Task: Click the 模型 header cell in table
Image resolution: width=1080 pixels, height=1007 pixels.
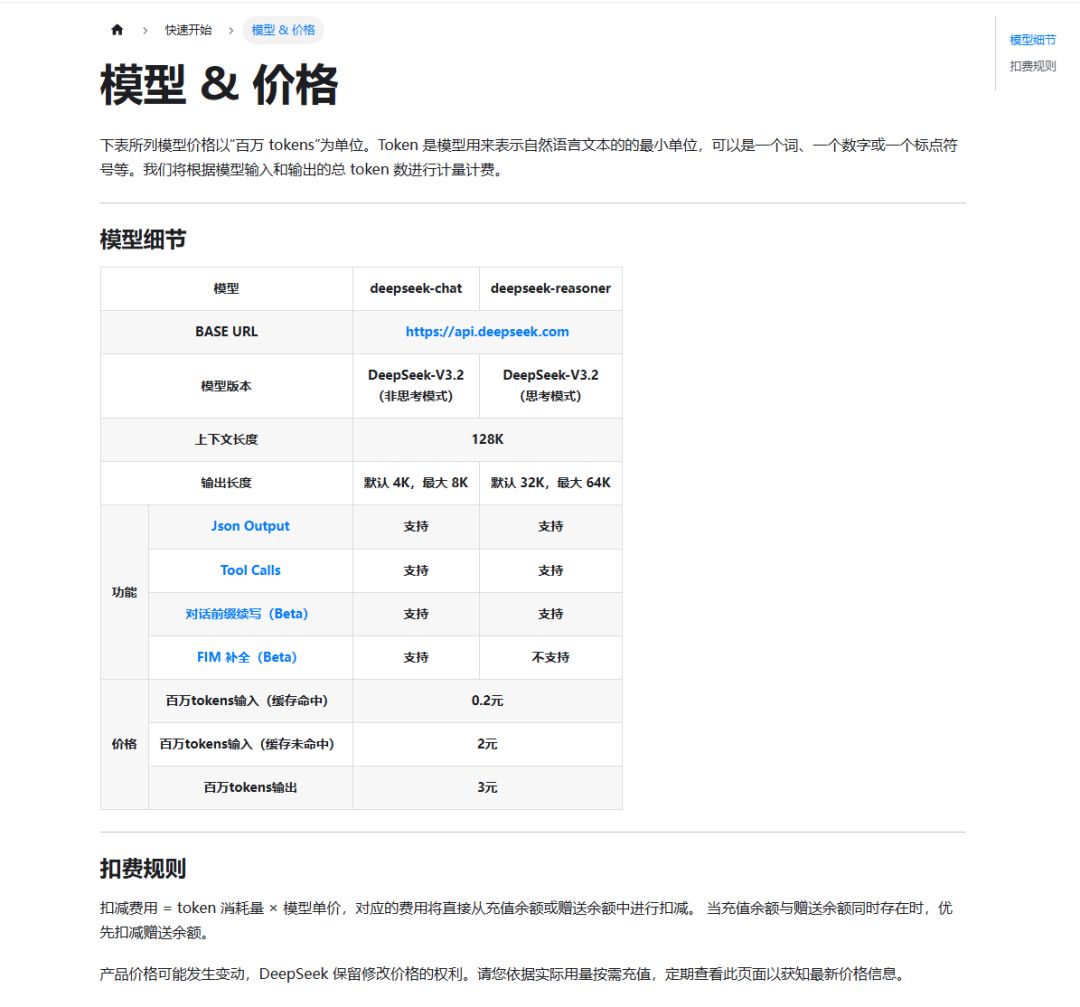Action: tap(227, 289)
